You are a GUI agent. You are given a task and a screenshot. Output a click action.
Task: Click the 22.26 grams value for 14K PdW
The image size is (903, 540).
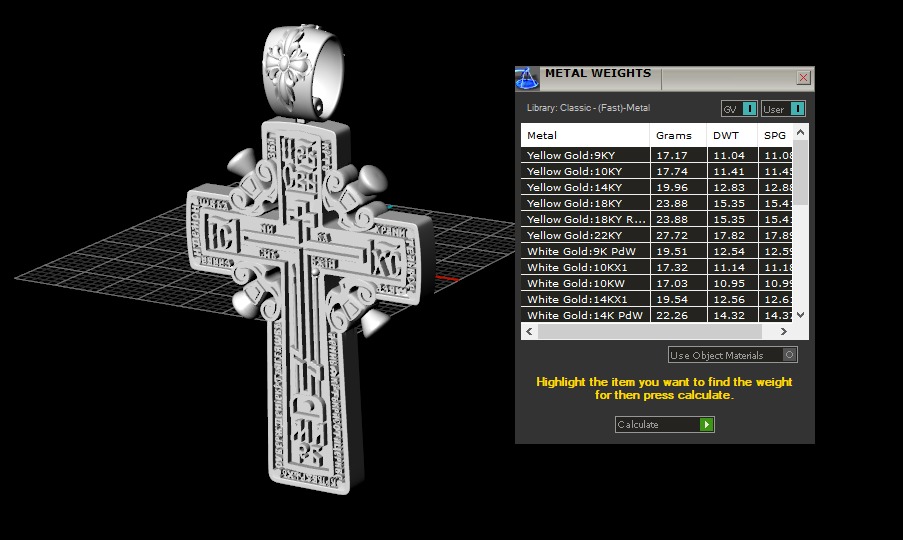click(x=671, y=315)
